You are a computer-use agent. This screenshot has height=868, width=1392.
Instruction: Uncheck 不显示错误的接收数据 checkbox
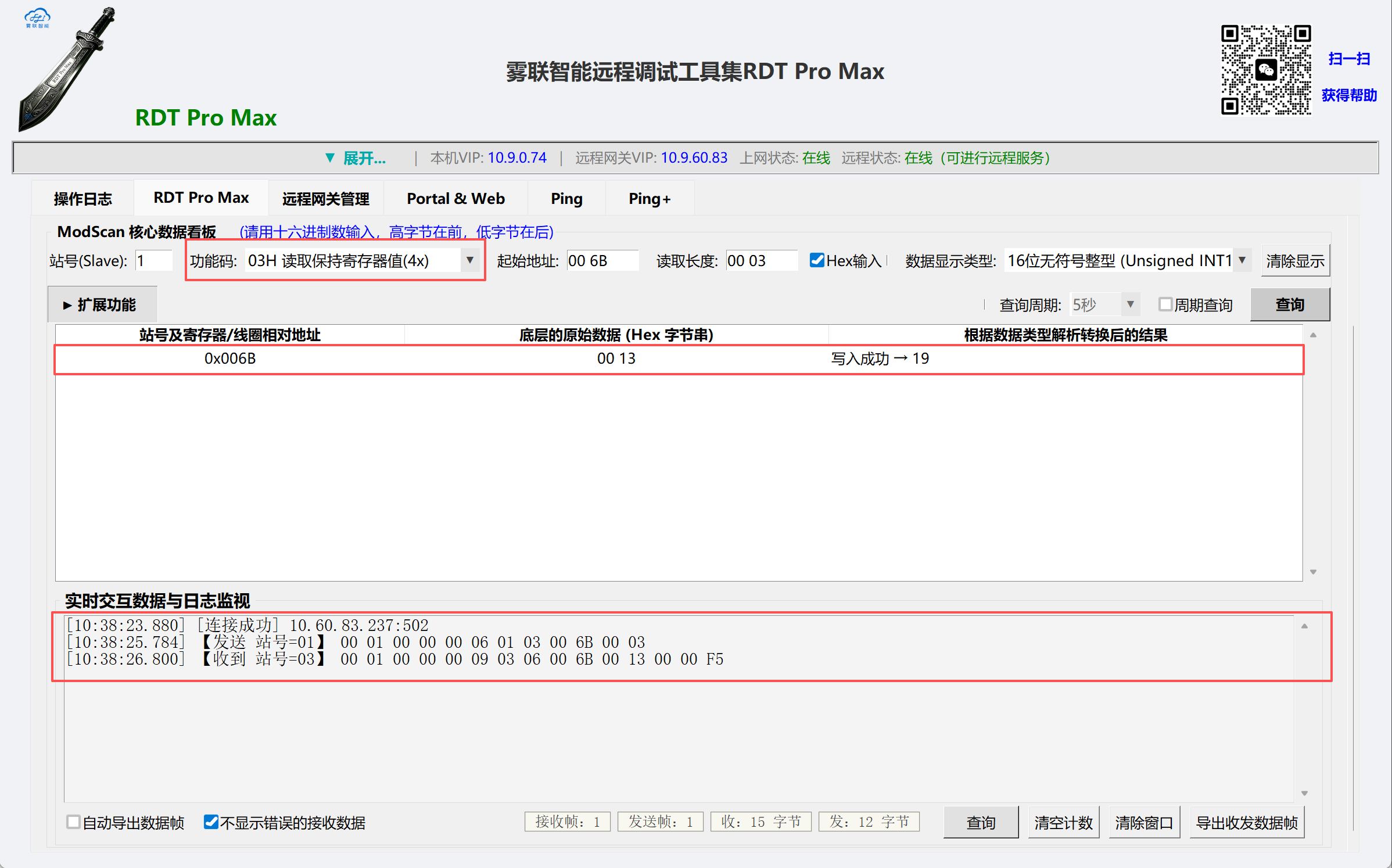[211, 822]
